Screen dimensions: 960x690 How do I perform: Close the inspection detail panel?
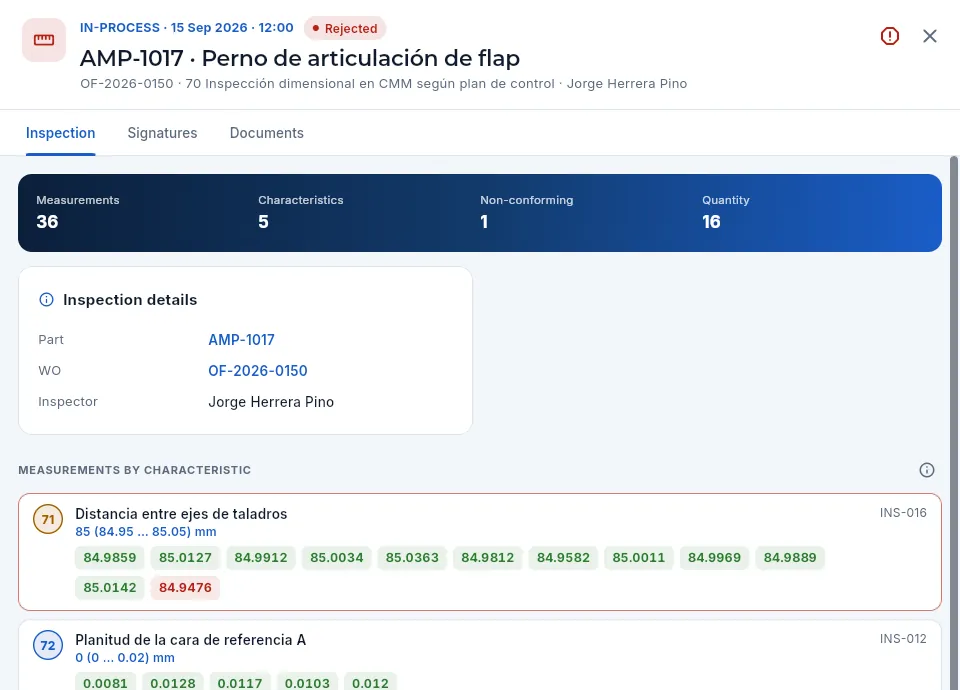point(929,36)
